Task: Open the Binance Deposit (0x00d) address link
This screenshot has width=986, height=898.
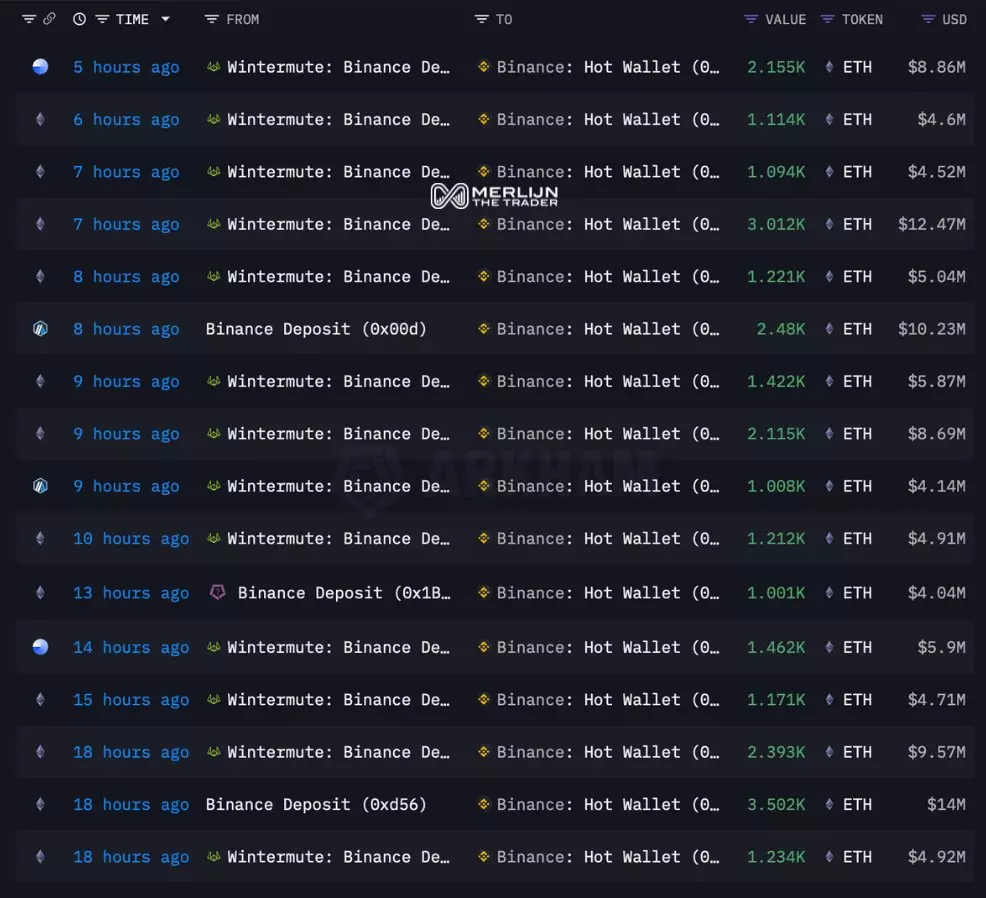Action: [x=316, y=329]
